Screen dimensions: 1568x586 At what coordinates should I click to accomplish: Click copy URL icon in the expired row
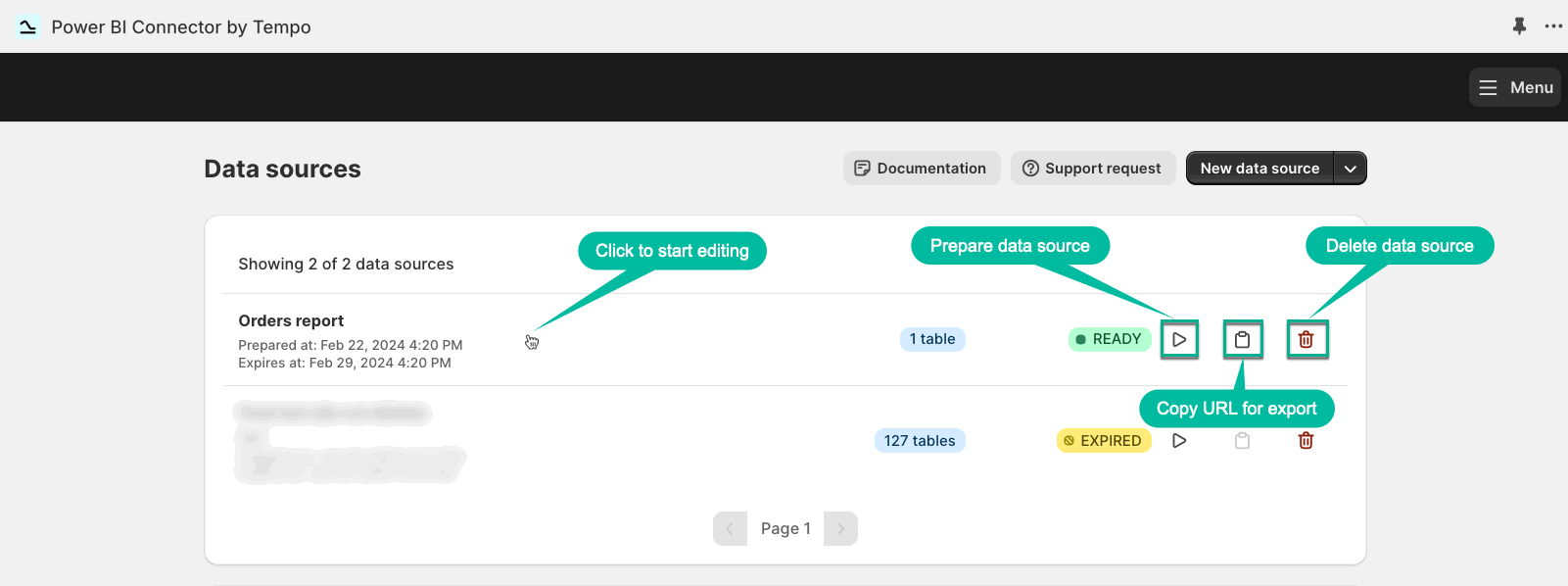click(1243, 441)
